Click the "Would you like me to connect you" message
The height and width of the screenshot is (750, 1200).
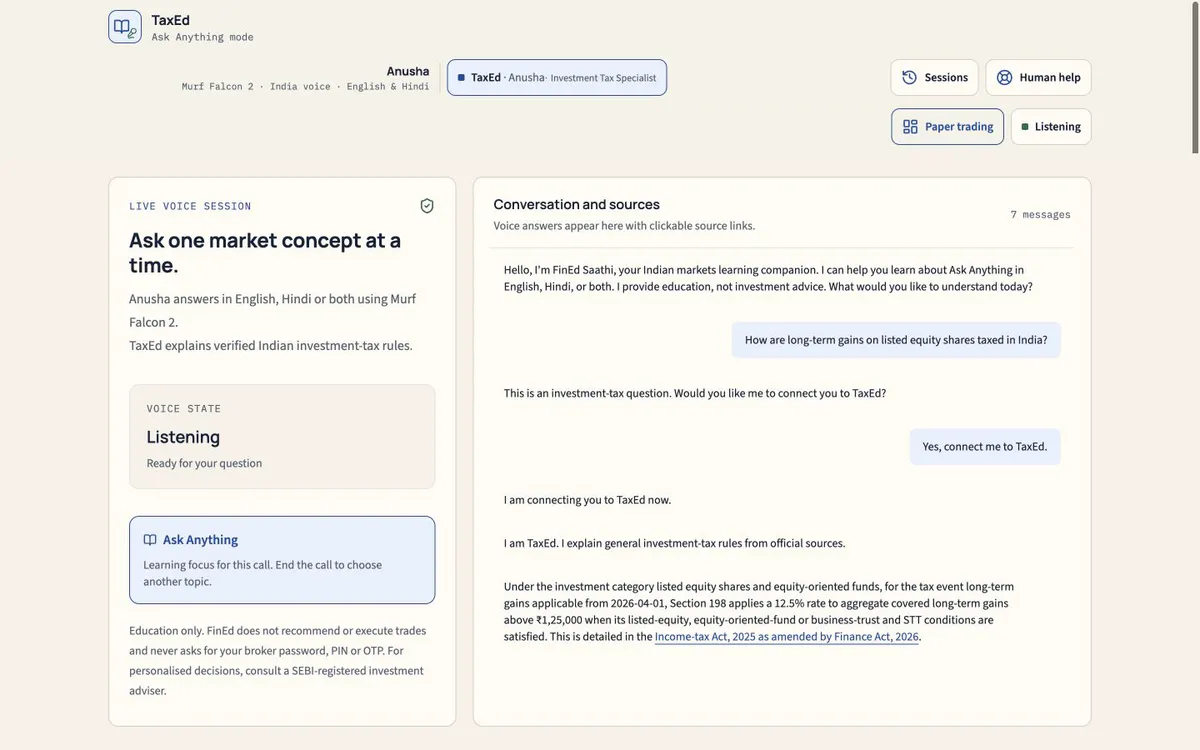pyautogui.click(x=695, y=393)
